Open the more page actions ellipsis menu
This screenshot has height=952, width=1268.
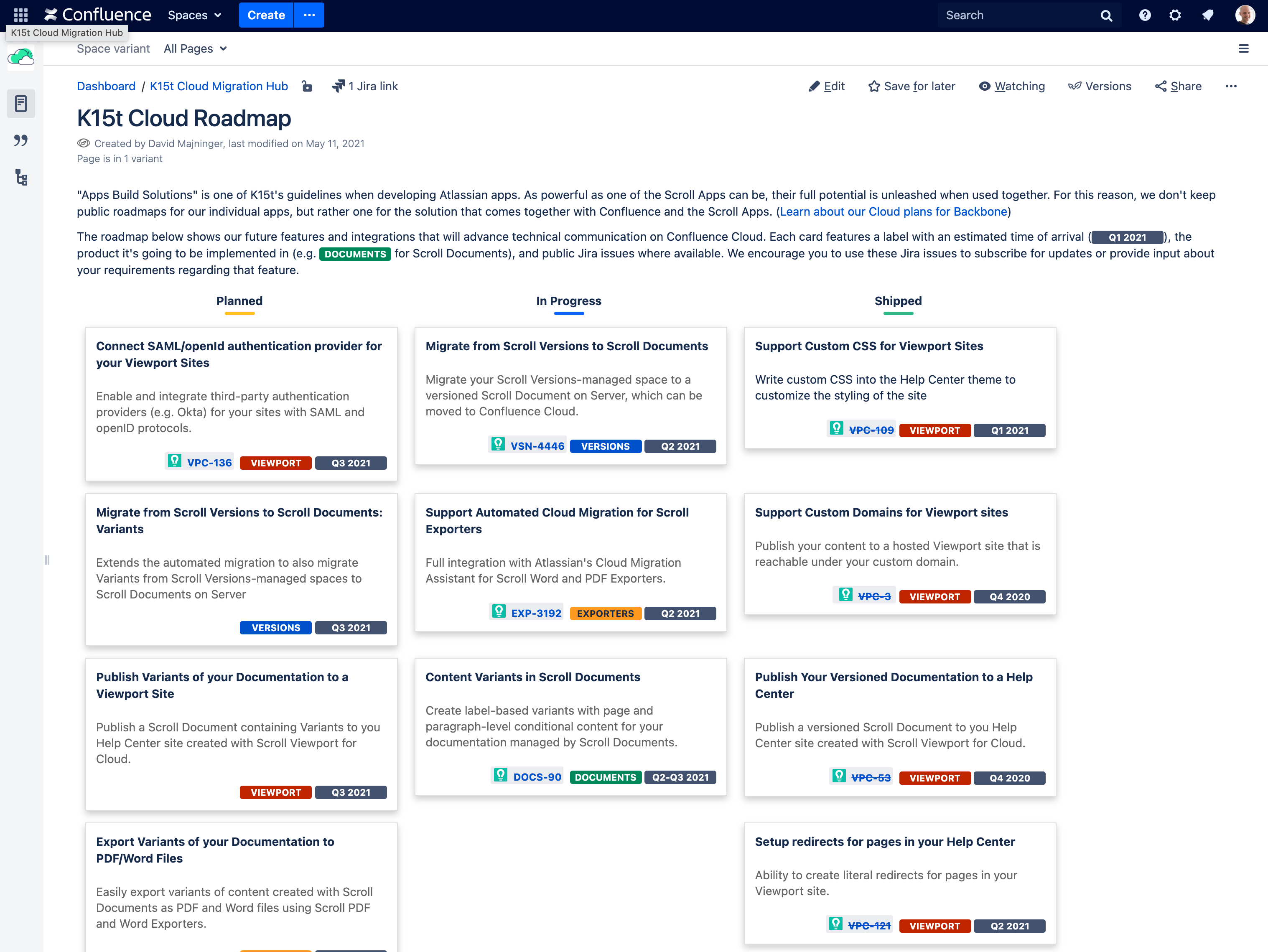1231,87
